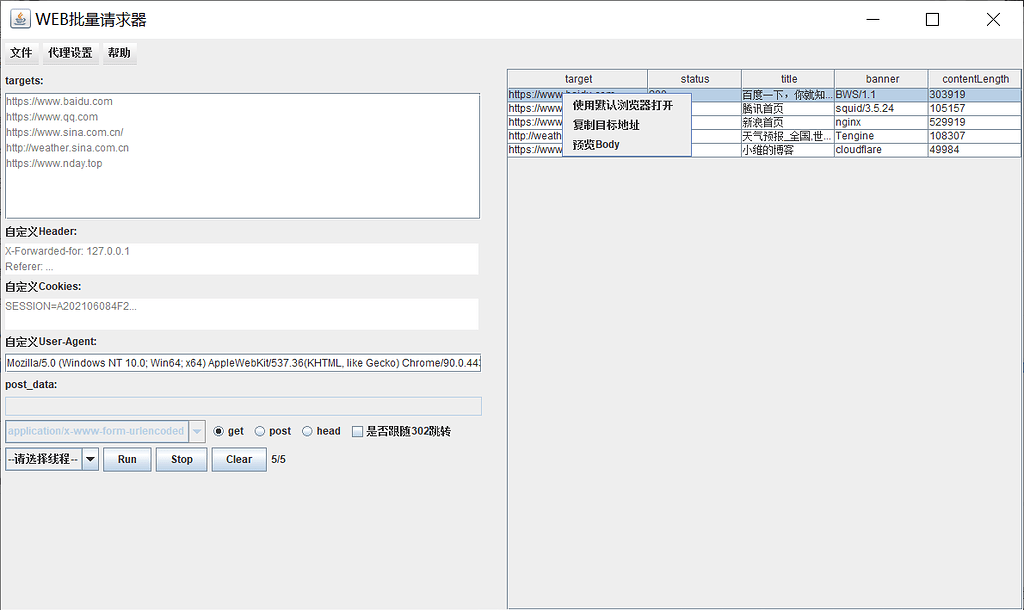Click the contentLength column header
This screenshot has height=610, width=1024.
975,79
